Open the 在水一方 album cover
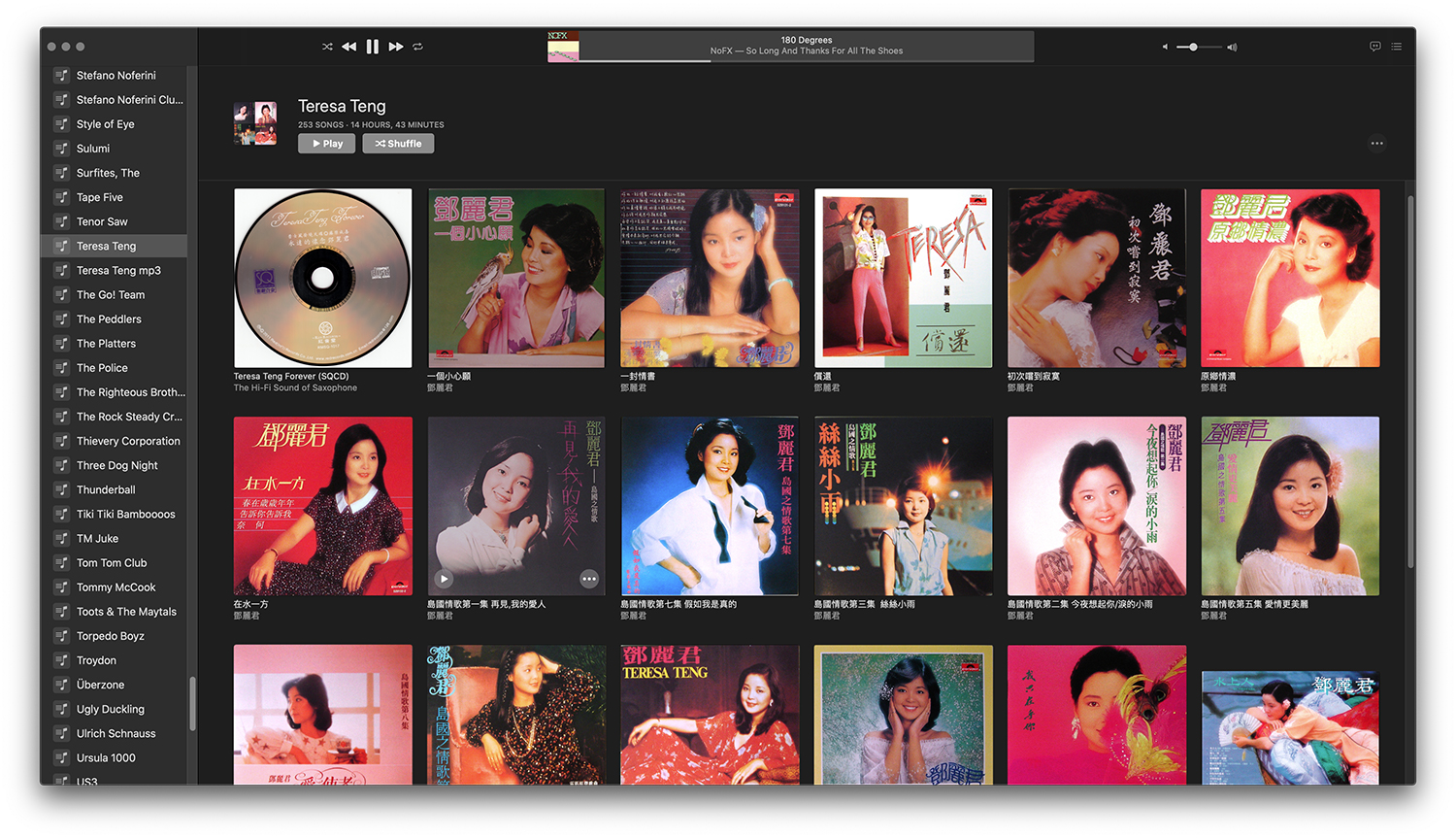This screenshot has width=1456, height=838. [x=323, y=506]
